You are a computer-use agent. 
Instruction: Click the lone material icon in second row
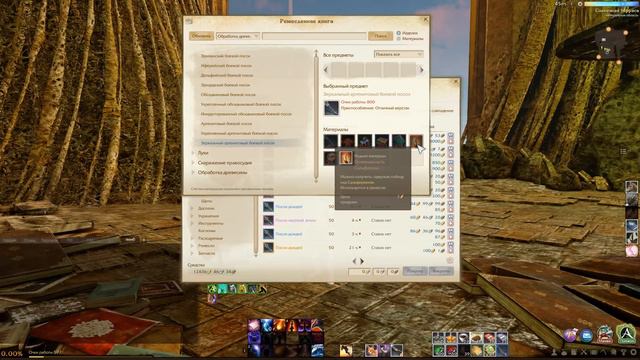tap(330, 158)
